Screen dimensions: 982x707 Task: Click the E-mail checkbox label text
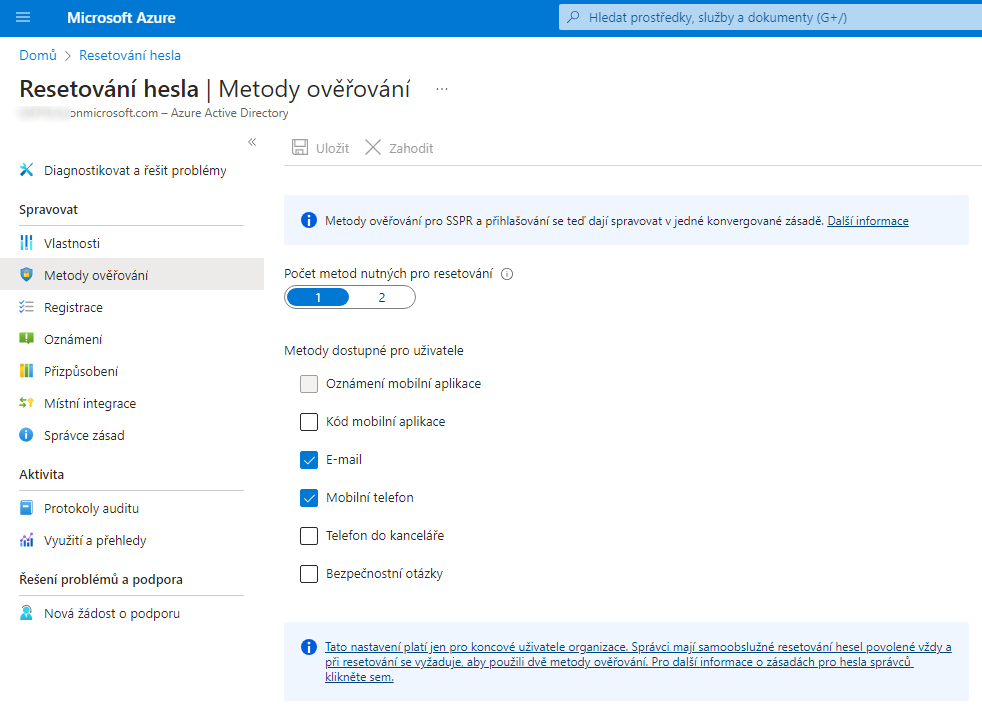[x=344, y=460]
